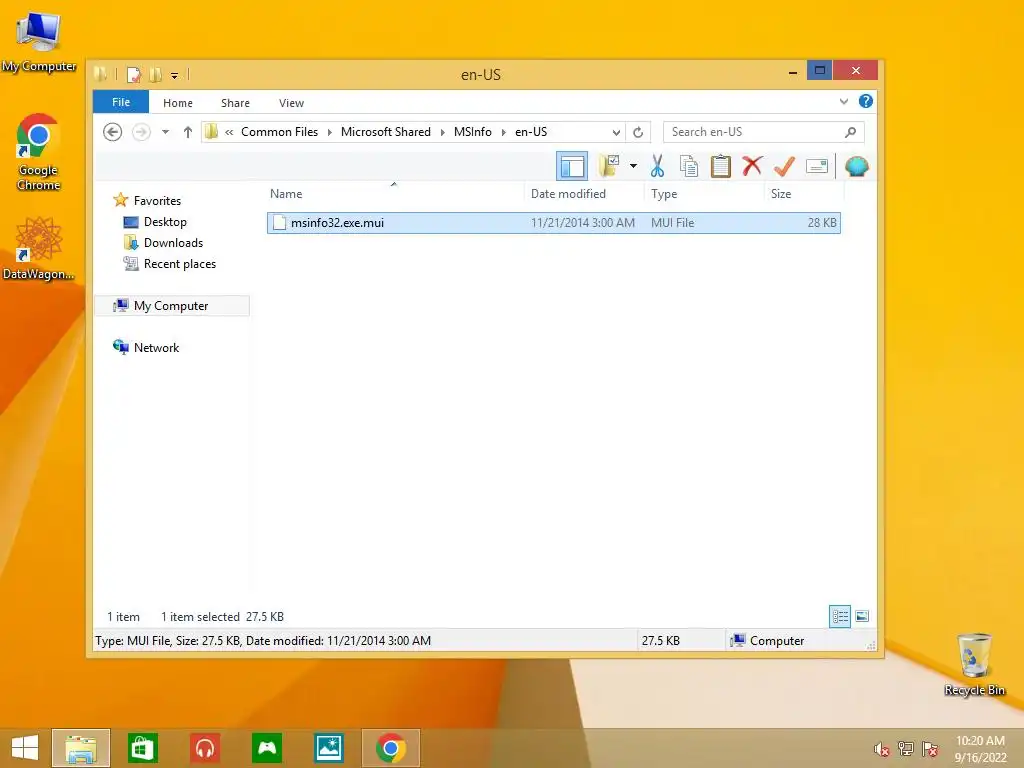Open the red Music headphones taskbar app
This screenshot has height=768, width=1024.
205,748
